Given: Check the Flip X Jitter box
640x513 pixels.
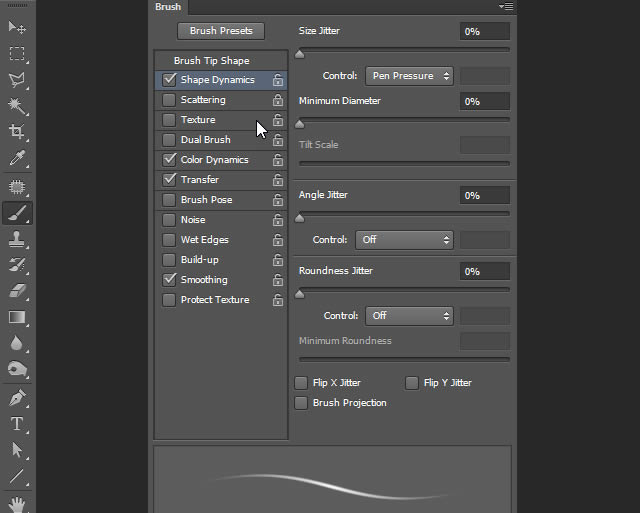Looking at the screenshot, I should [x=301, y=383].
